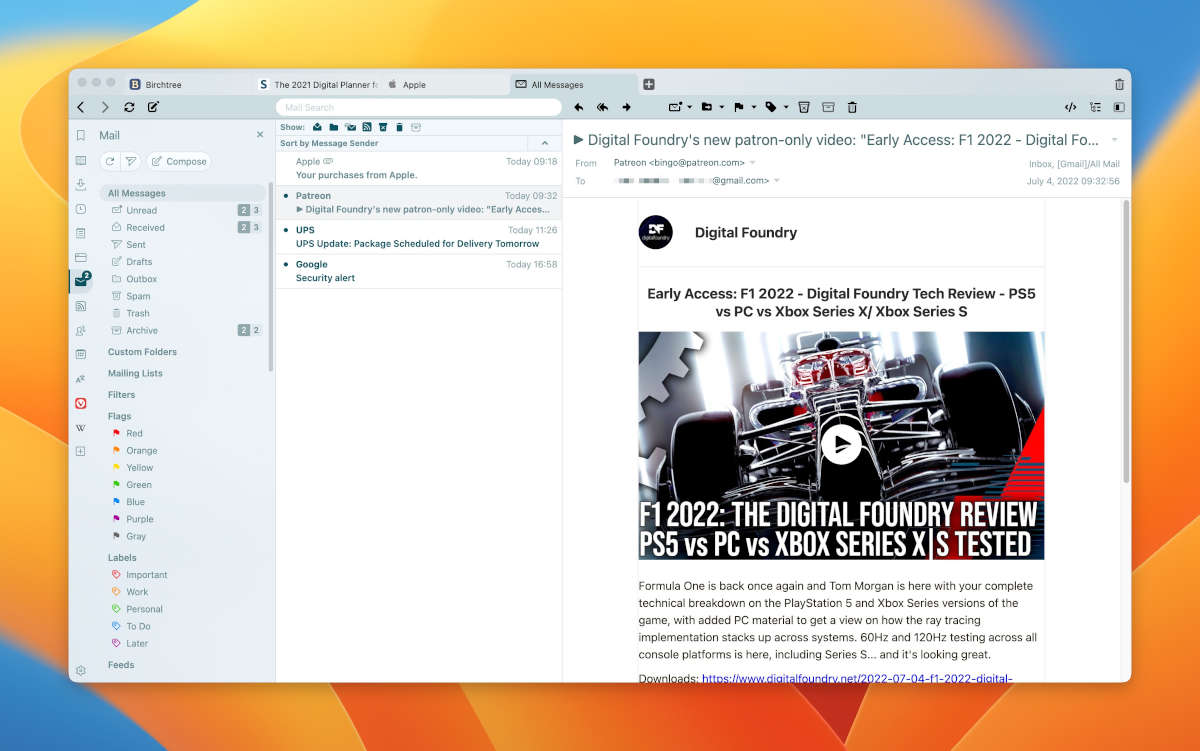Expand message header details arrow
This screenshot has width=1200, height=751.
coord(1115,140)
